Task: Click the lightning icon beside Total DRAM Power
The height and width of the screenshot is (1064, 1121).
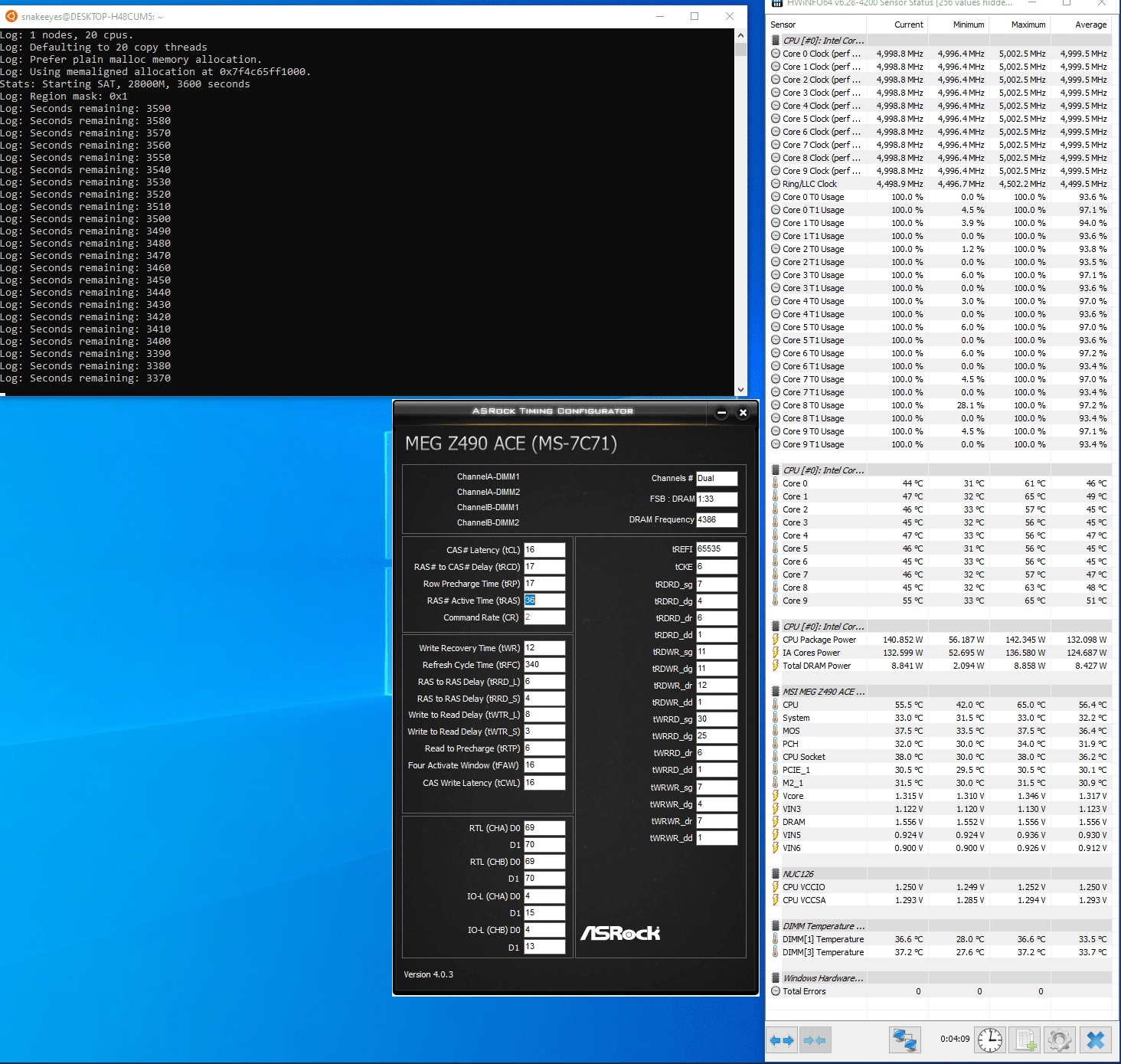Action: 776,666
